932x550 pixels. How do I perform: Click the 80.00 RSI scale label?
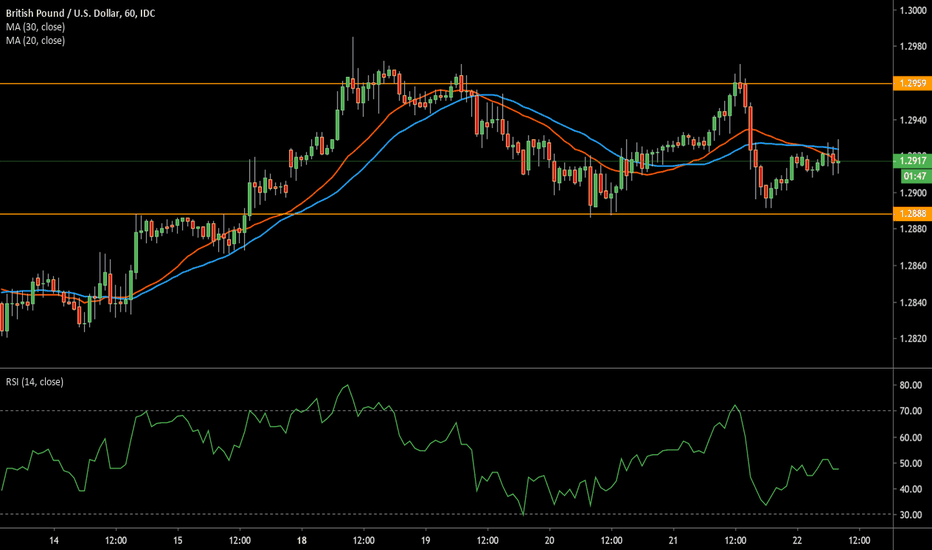tap(909, 384)
